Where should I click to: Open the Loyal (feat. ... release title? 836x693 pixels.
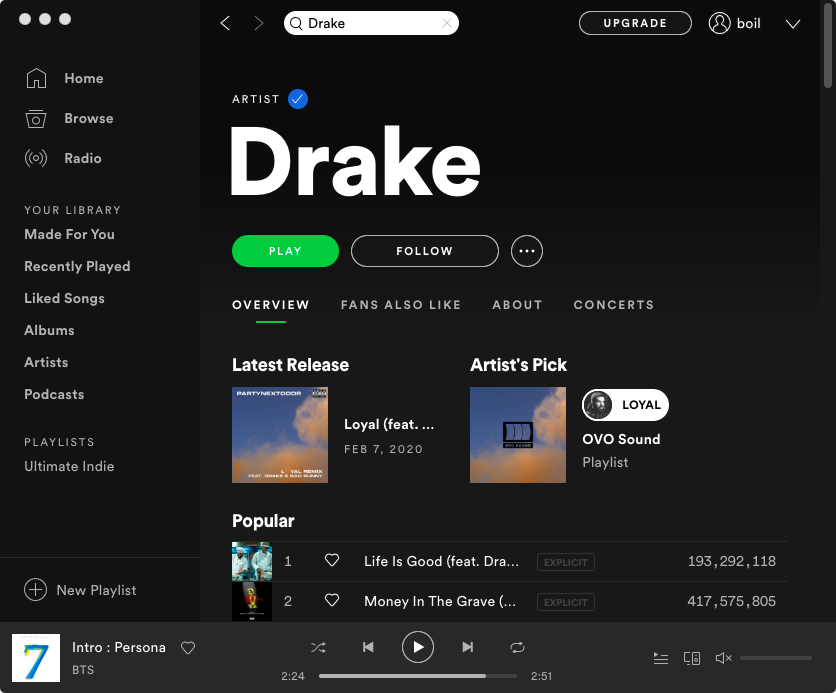389,424
